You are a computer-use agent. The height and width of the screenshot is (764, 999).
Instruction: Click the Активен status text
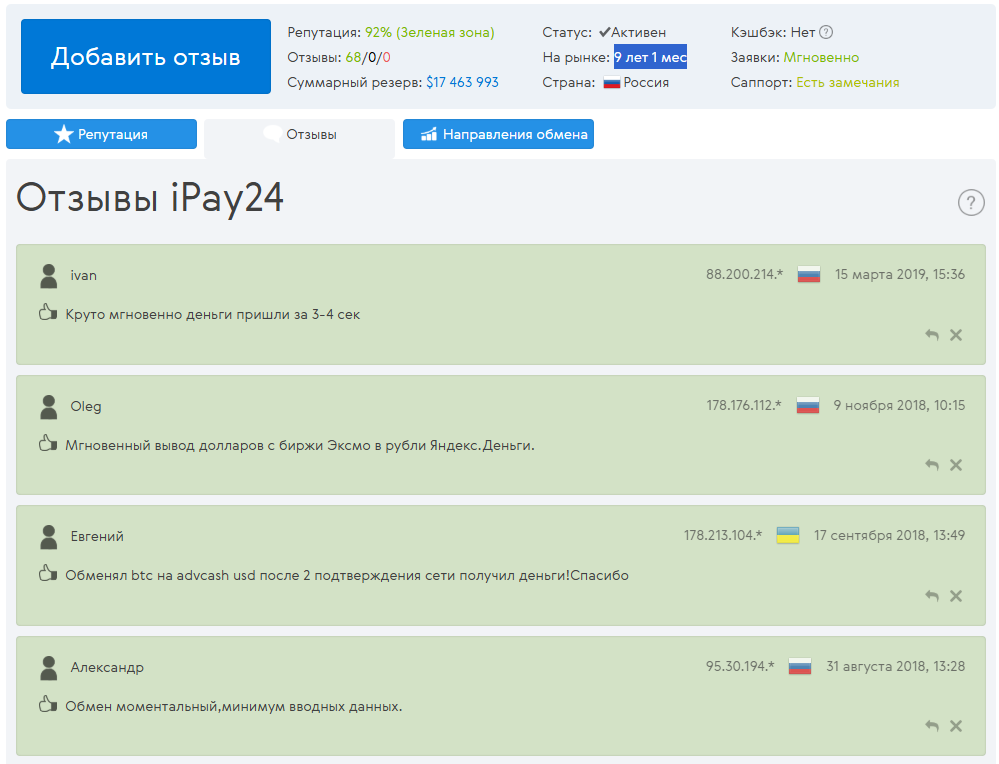click(638, 32)
